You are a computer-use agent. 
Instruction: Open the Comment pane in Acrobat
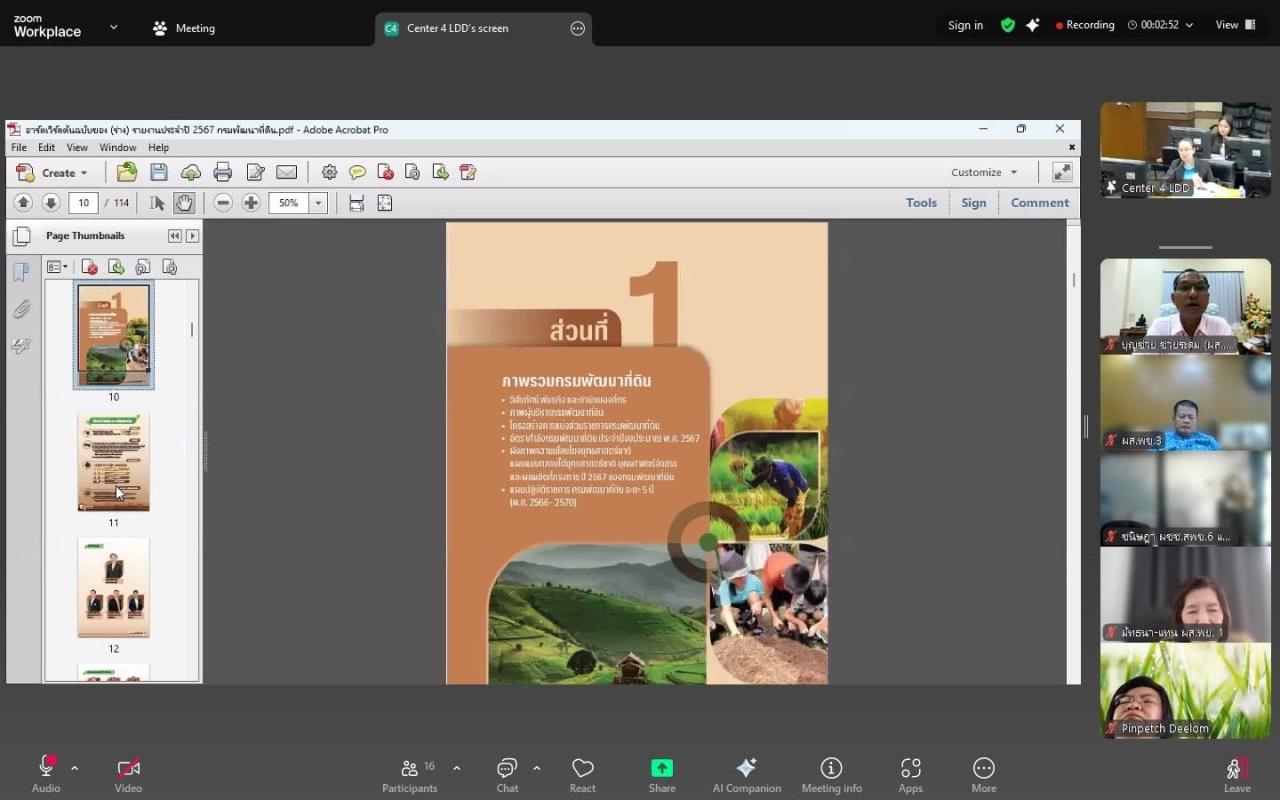tap(1040, 202)
